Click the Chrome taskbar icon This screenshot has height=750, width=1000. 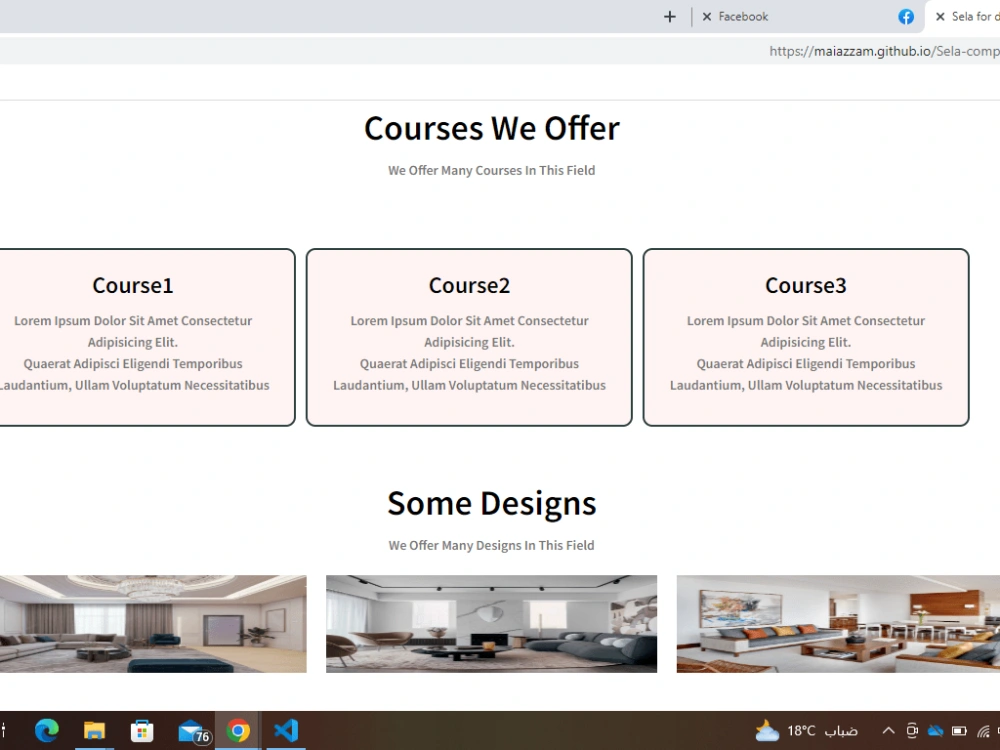[x=238, y=730]
